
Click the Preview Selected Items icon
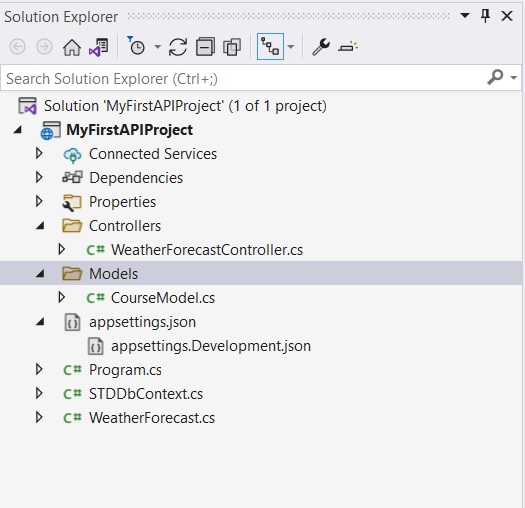coord(348,47)
